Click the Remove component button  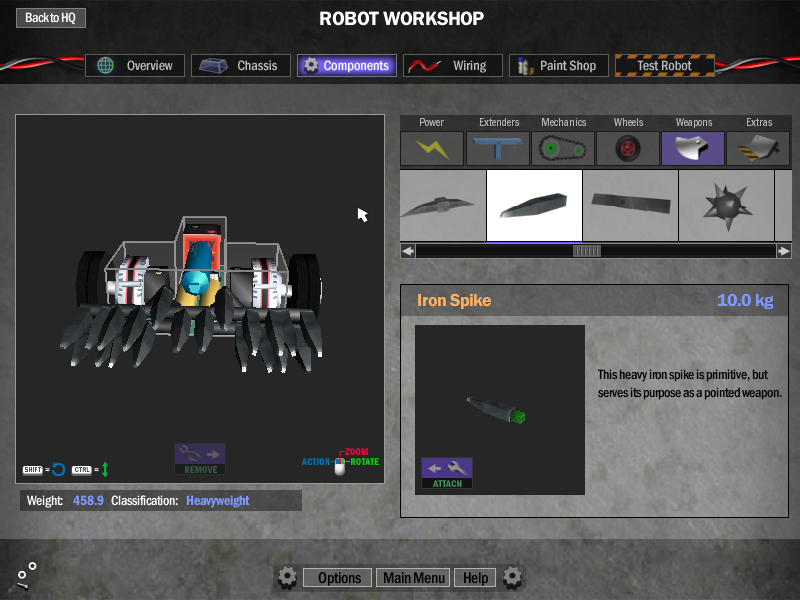[200, 459]
